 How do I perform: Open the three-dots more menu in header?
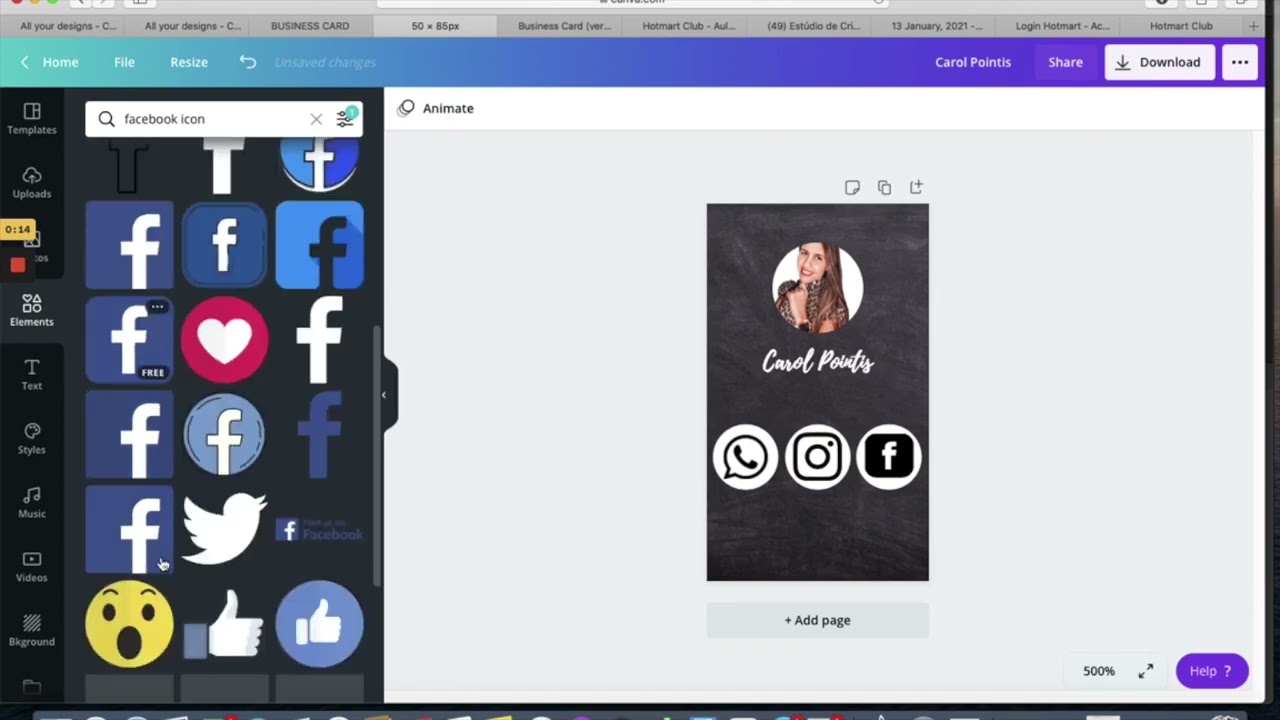pyautogui.click(x=1240, y=62)
